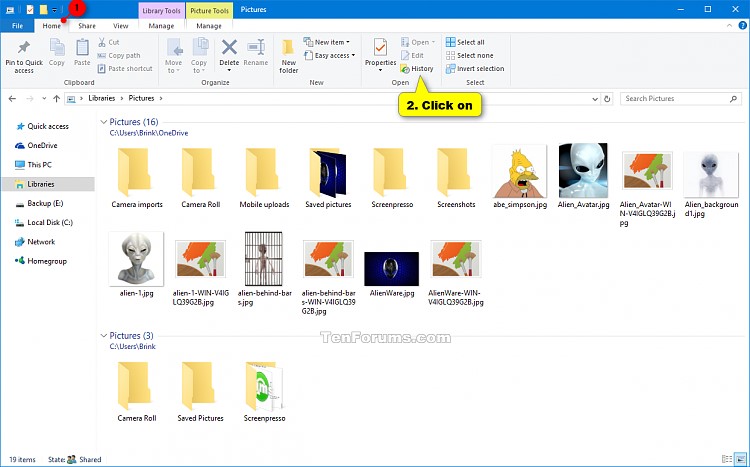Image resolution: width=750 pixels, height=467 pixels.
Task: Open the Easy access dropdown
Action: click(x=330, y=56)
